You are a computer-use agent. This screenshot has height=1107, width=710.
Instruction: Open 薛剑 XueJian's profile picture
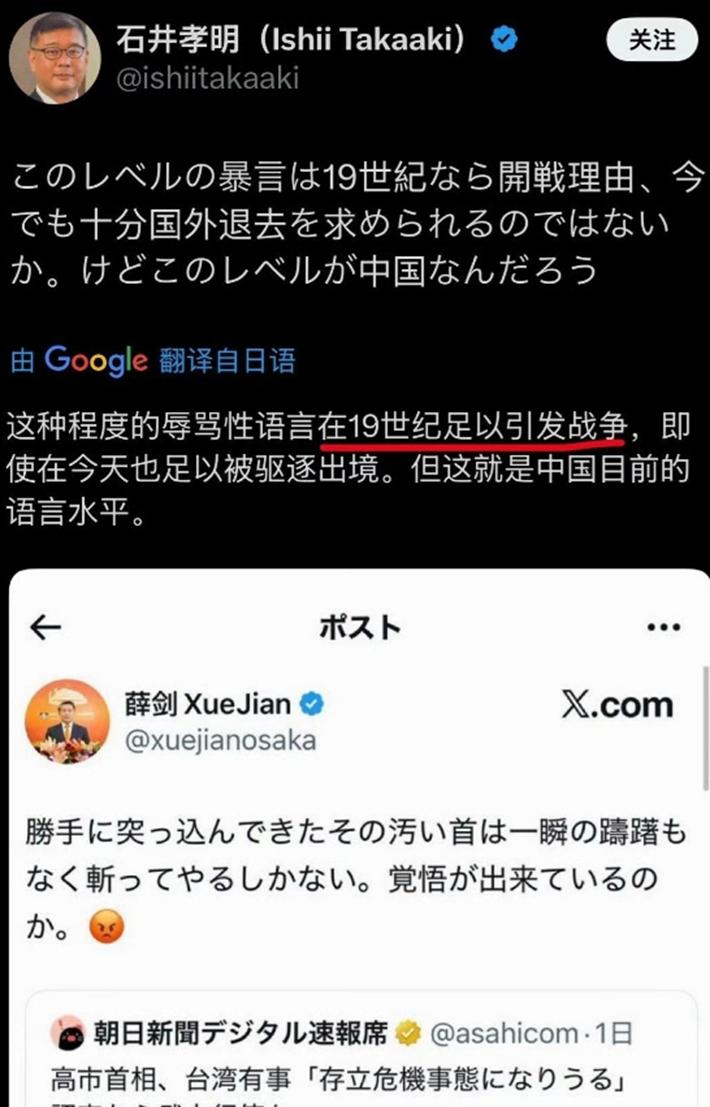[x=67, y=722]
